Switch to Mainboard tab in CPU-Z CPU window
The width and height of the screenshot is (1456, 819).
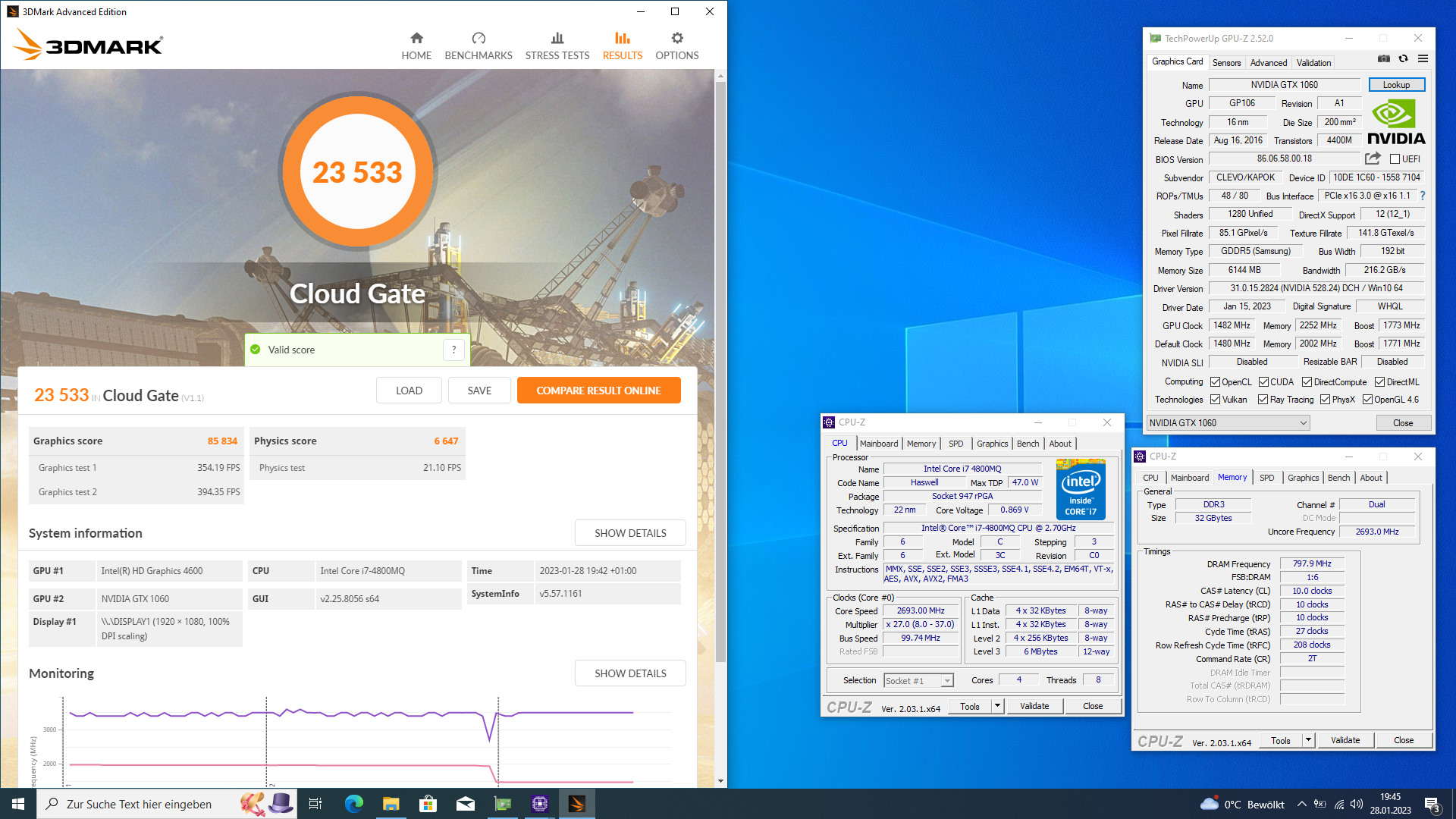click(879, 444)
